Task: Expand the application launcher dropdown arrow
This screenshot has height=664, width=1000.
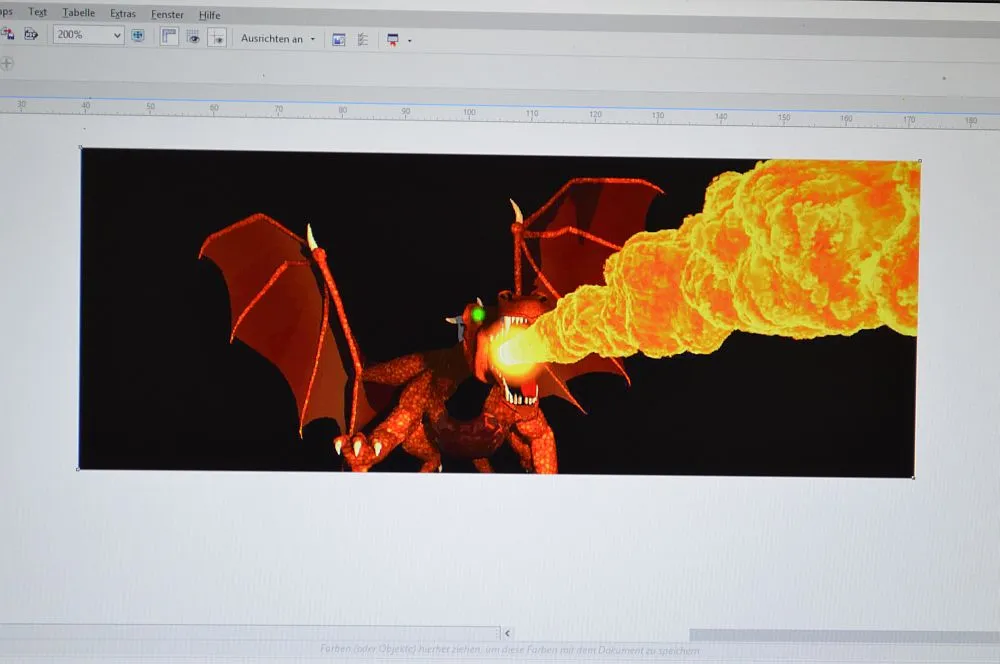Action: [410, 41]
